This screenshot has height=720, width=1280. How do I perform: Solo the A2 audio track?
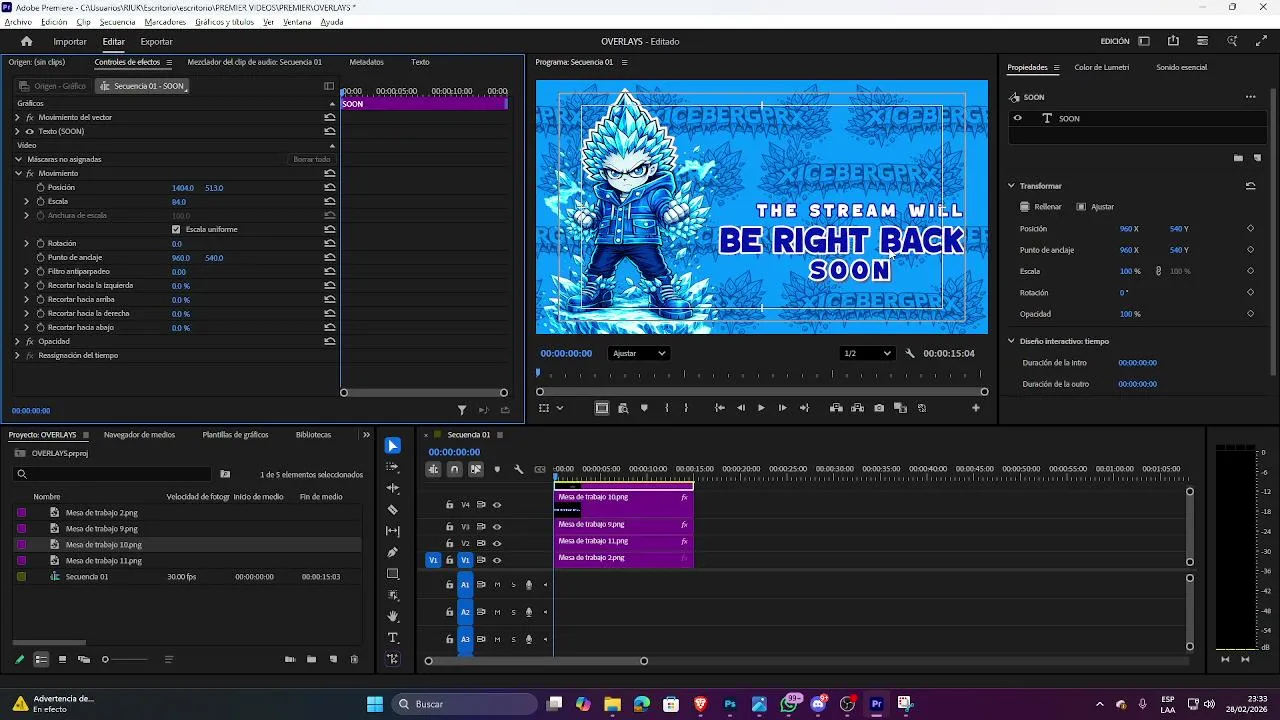point(513,612)
